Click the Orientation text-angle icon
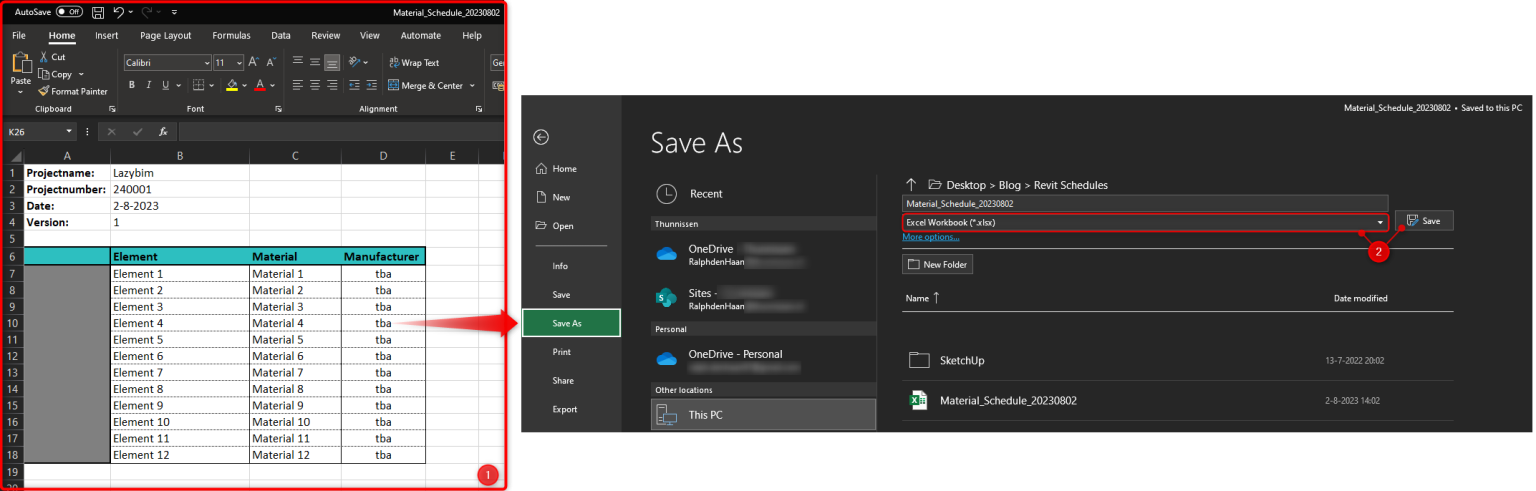Viewport: 1536px width, 491px height. (355, 62)
